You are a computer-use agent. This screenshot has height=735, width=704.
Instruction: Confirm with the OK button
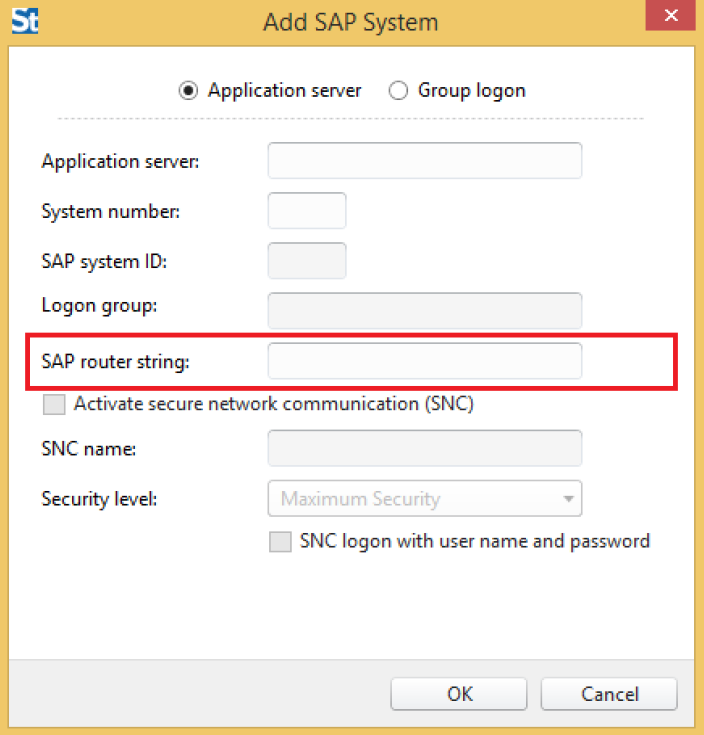click(x=459, y=694)
